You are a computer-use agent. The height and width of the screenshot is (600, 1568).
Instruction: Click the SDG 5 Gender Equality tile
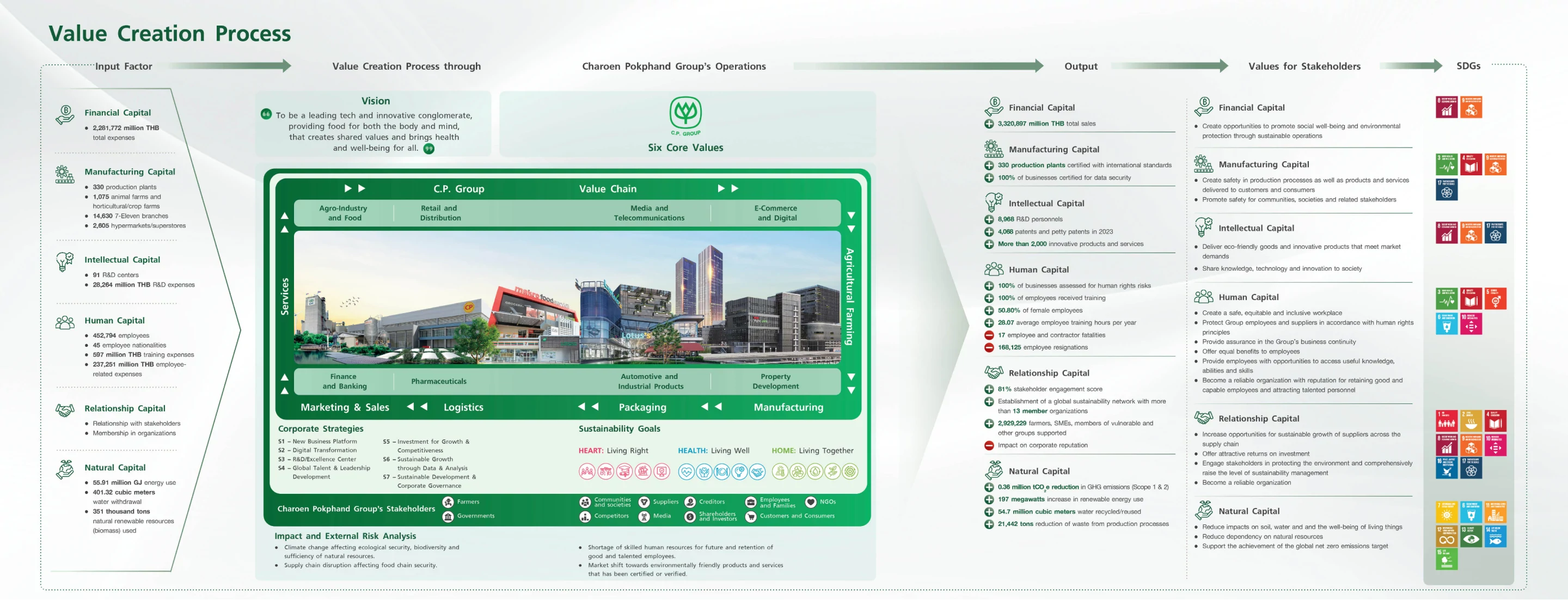(x=1496, y=299)
